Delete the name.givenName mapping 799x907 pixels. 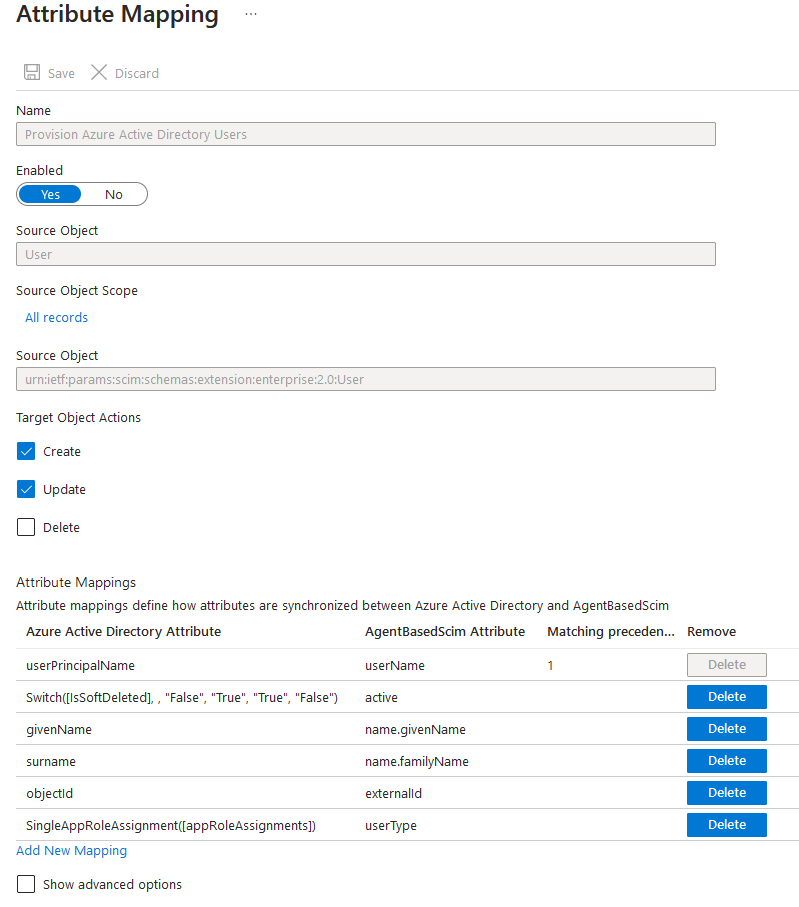click(x=727, y=729)
